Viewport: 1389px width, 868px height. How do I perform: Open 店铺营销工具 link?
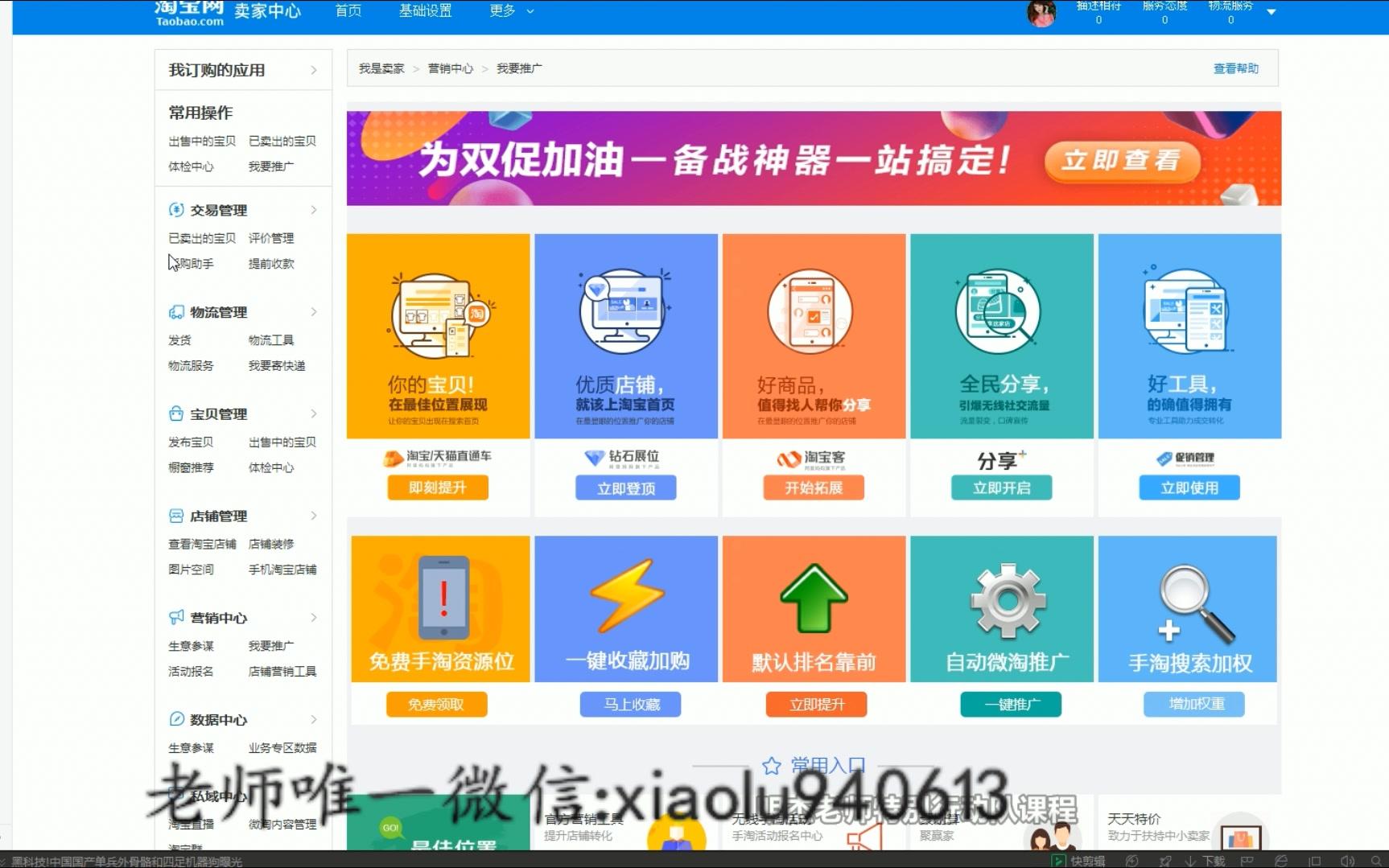point(282,671)
